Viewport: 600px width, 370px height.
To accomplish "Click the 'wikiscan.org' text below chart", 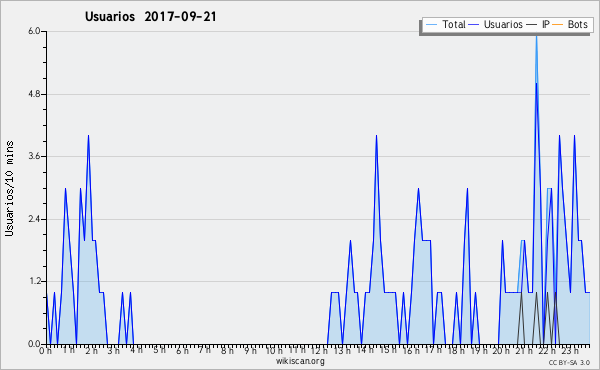I will pos(300,361).
